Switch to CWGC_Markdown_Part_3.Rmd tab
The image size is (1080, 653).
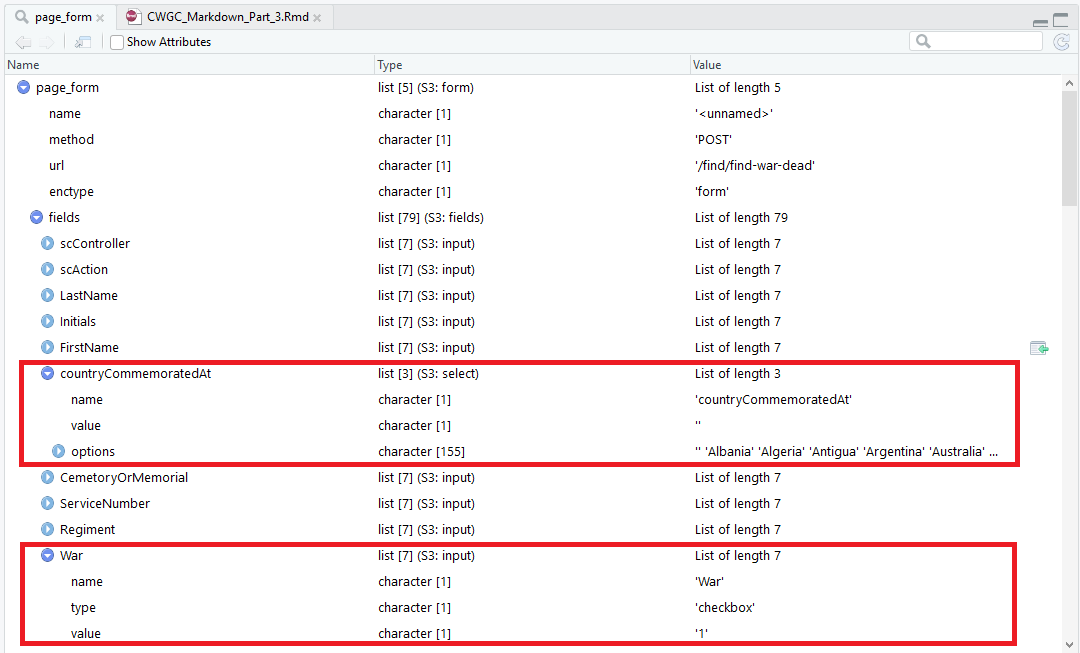click(227, 17)
